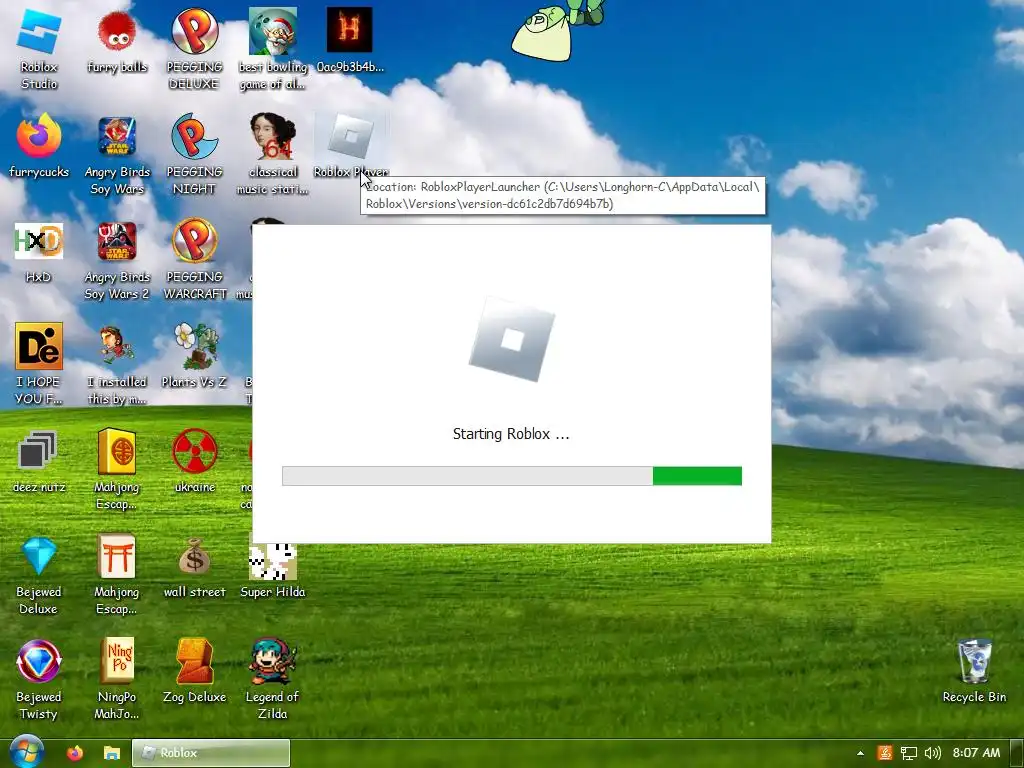This screenshot has width=1024, height=768.
Task: Open the network tray icon
Action: (x=908, y=753)
